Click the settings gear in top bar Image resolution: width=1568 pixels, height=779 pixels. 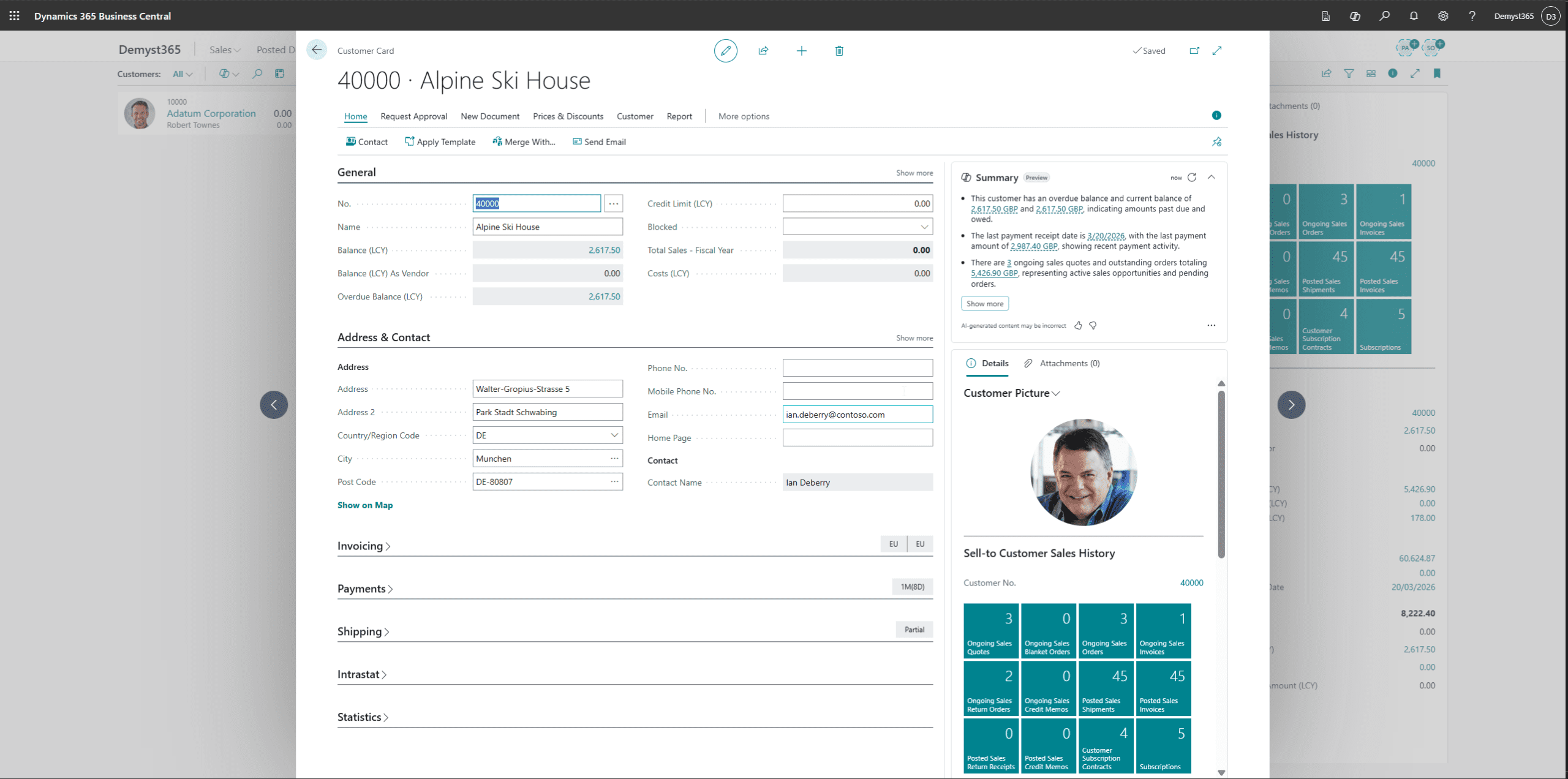tap(1443, 16)
